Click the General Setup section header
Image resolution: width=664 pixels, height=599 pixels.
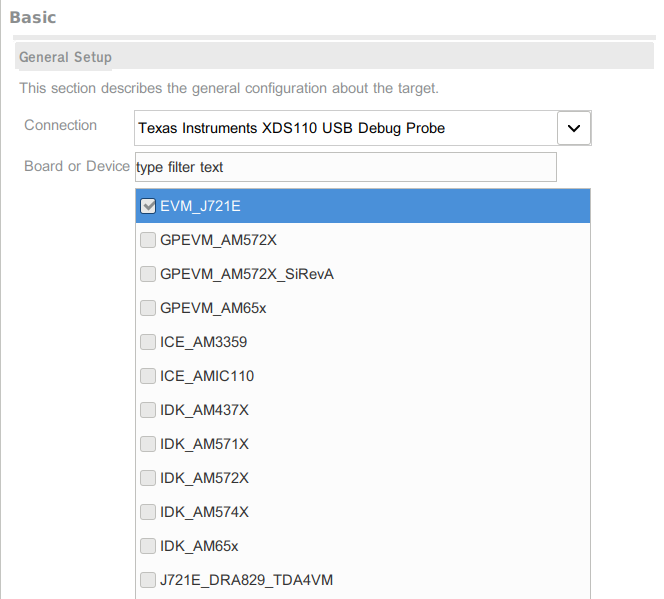tap(66, 57)
